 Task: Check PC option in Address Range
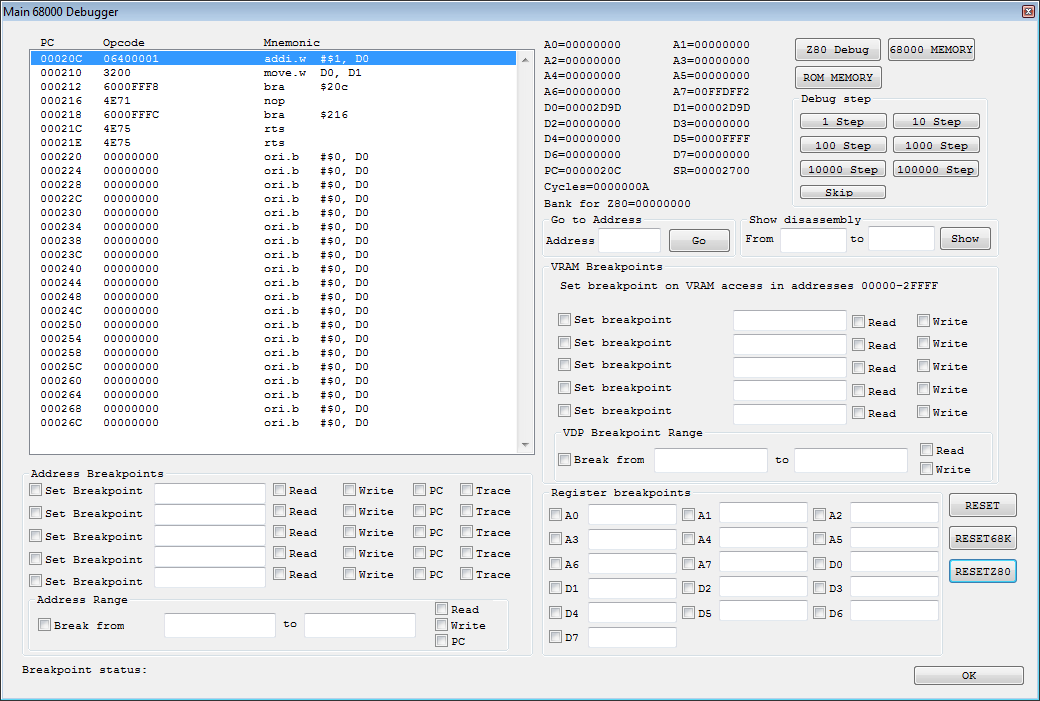pyautogui.click(x=442, y=641)
